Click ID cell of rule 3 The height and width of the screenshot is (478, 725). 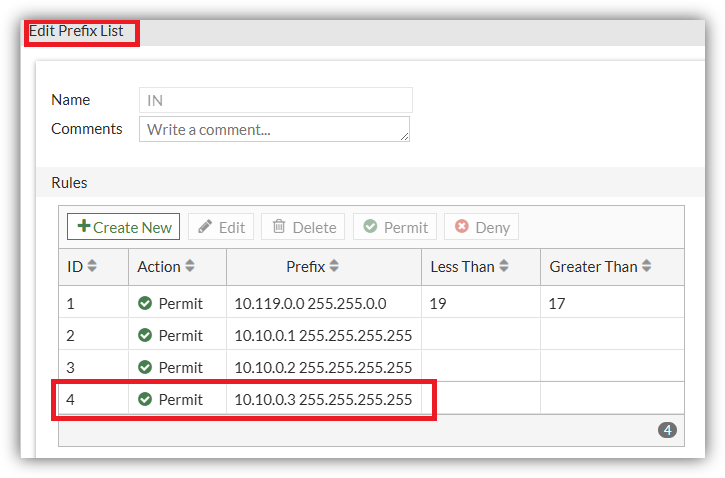94,367
